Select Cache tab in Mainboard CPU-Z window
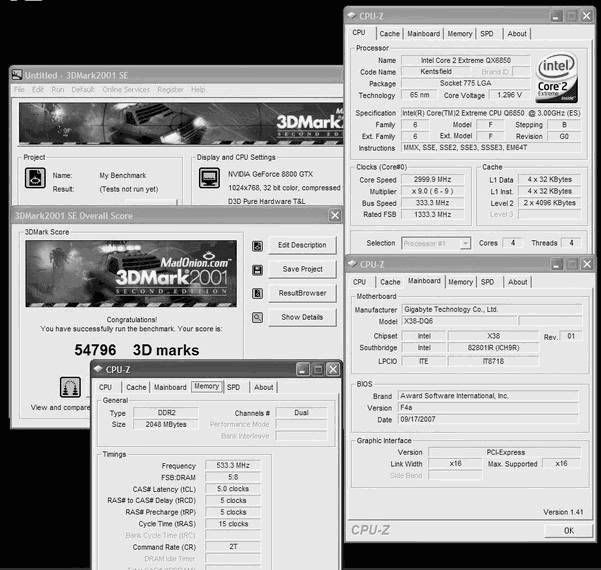This screenshot has height=570, width=601. pos(390,282)
